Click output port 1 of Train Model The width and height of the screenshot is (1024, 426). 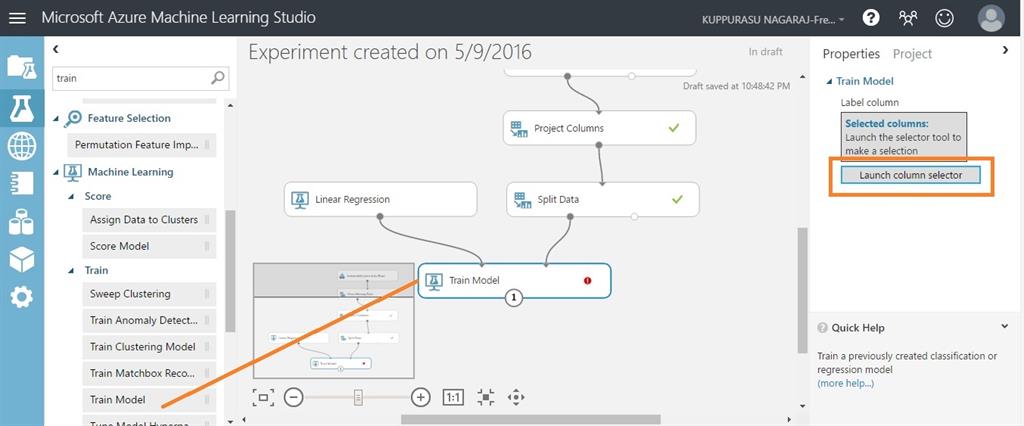pos(514,298)
